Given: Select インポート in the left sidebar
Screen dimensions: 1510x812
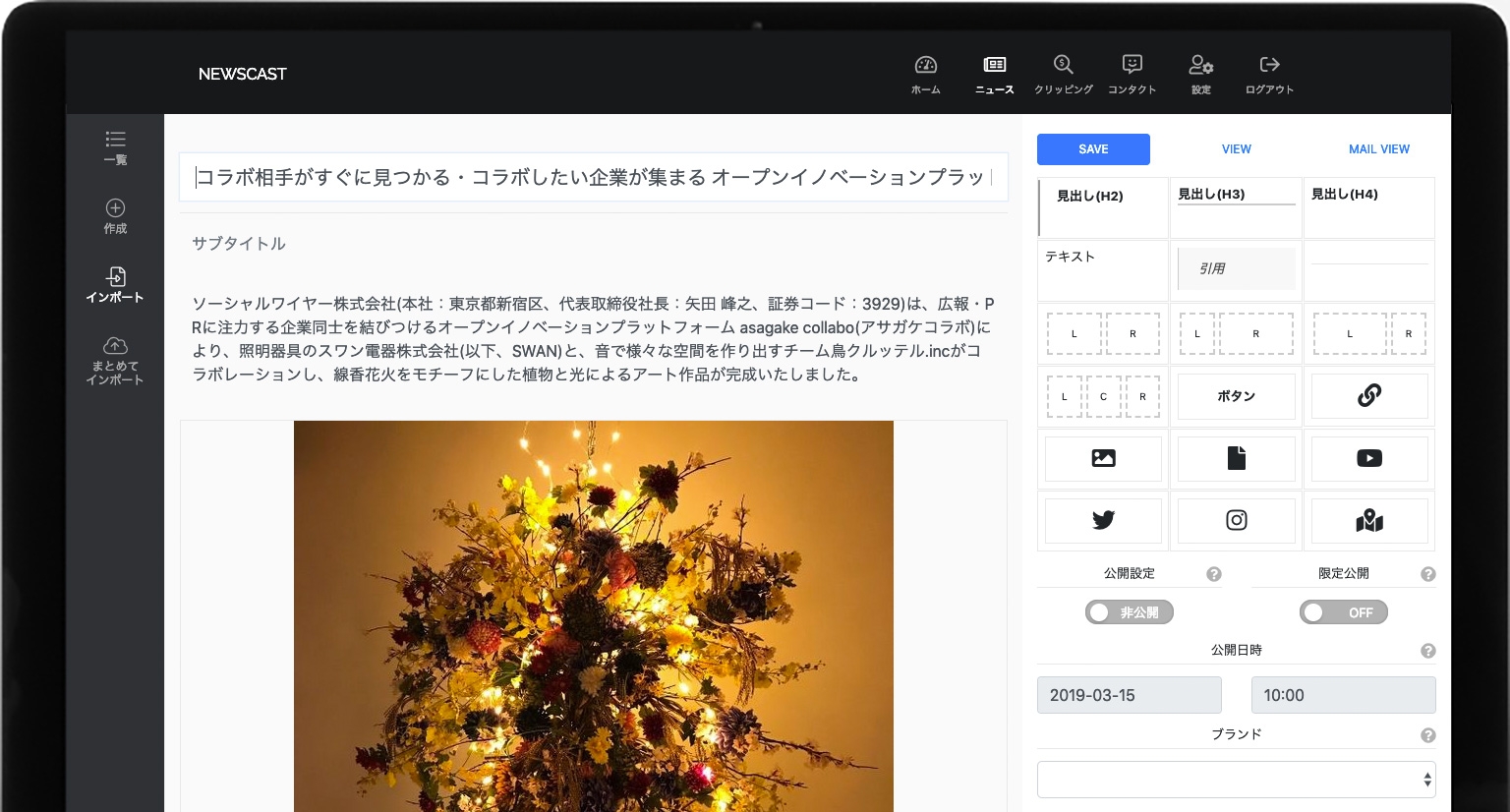Looking at the screenshot, I should point(115,284).
